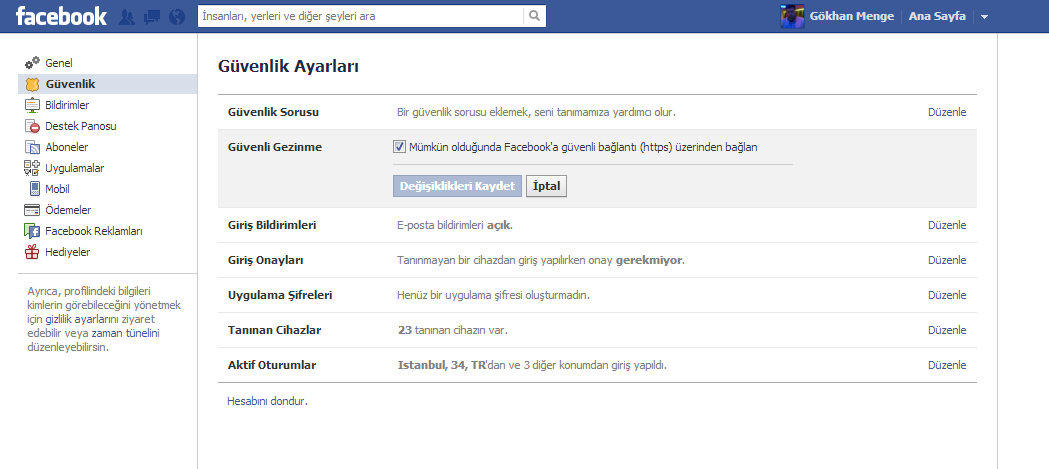The image size is (1049, 469).
Task: Click the Facebook Reklamları icon
Action: pyautogui.click(x=32, y=231)
